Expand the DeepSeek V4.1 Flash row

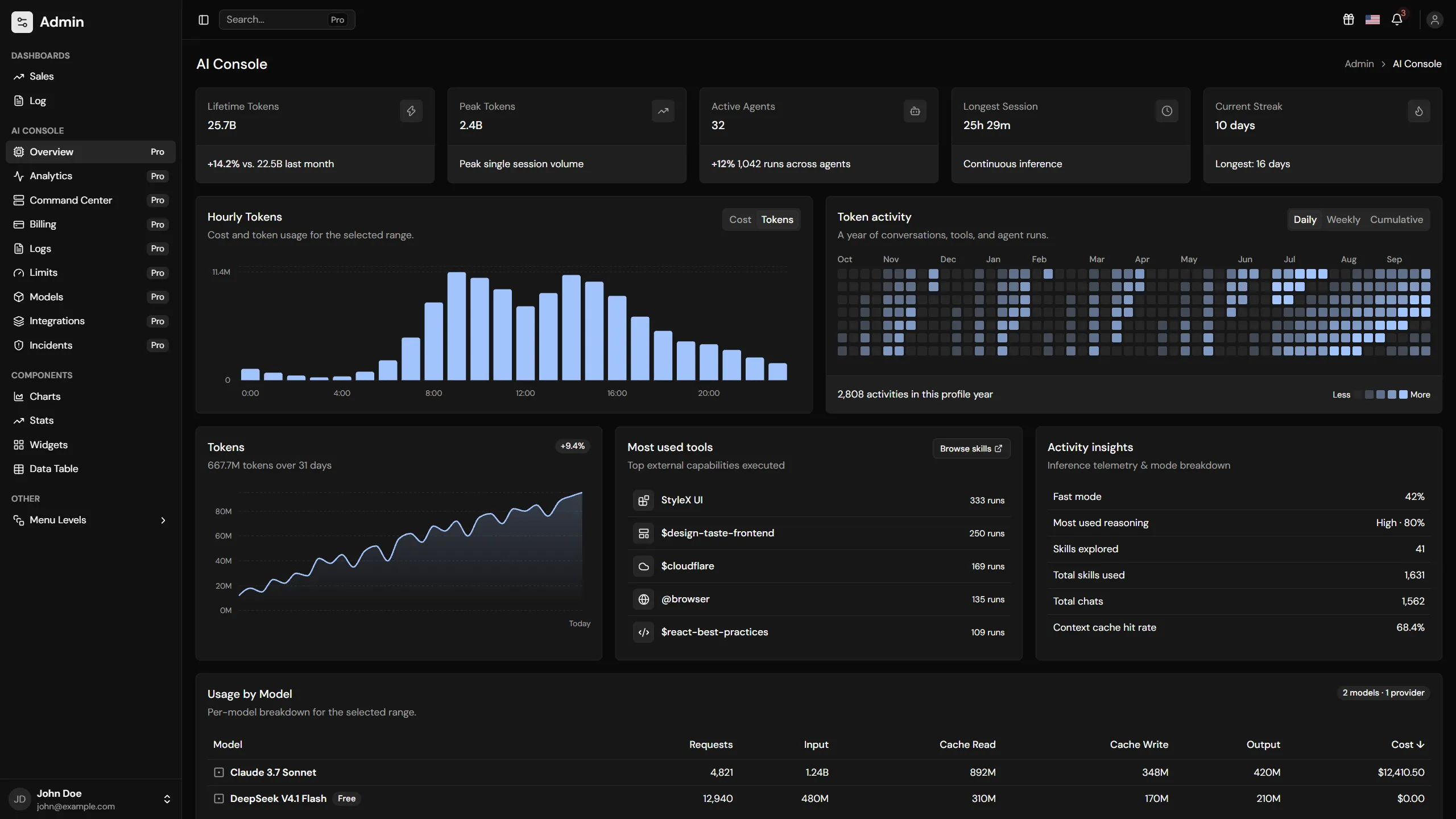[x=219, y=799]
